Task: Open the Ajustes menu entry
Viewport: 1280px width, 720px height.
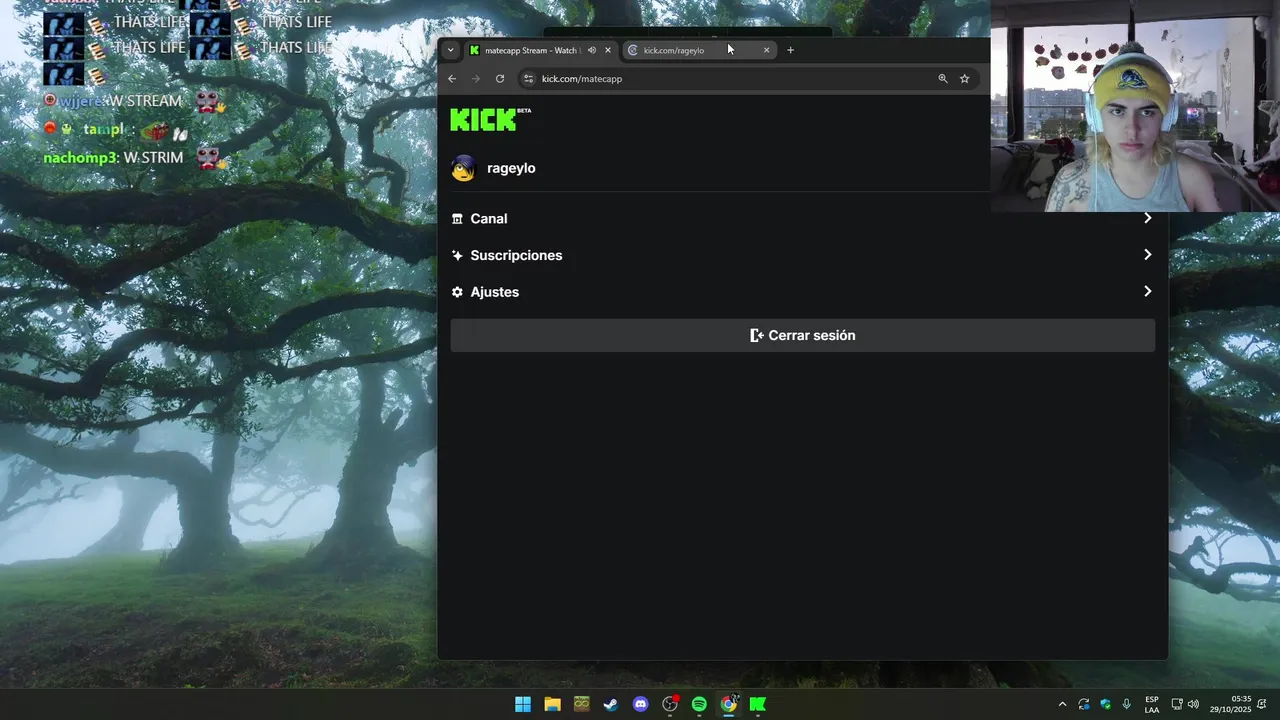Action: pyautogui.click(x=802, y=292)
